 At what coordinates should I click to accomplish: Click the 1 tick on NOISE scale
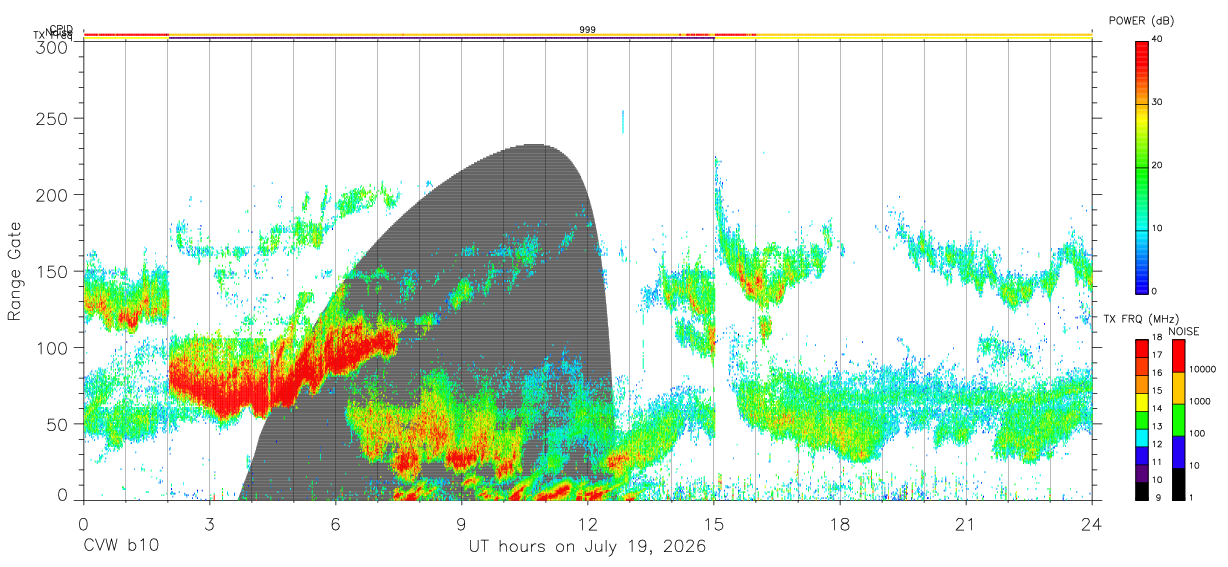pos(1191,497)
